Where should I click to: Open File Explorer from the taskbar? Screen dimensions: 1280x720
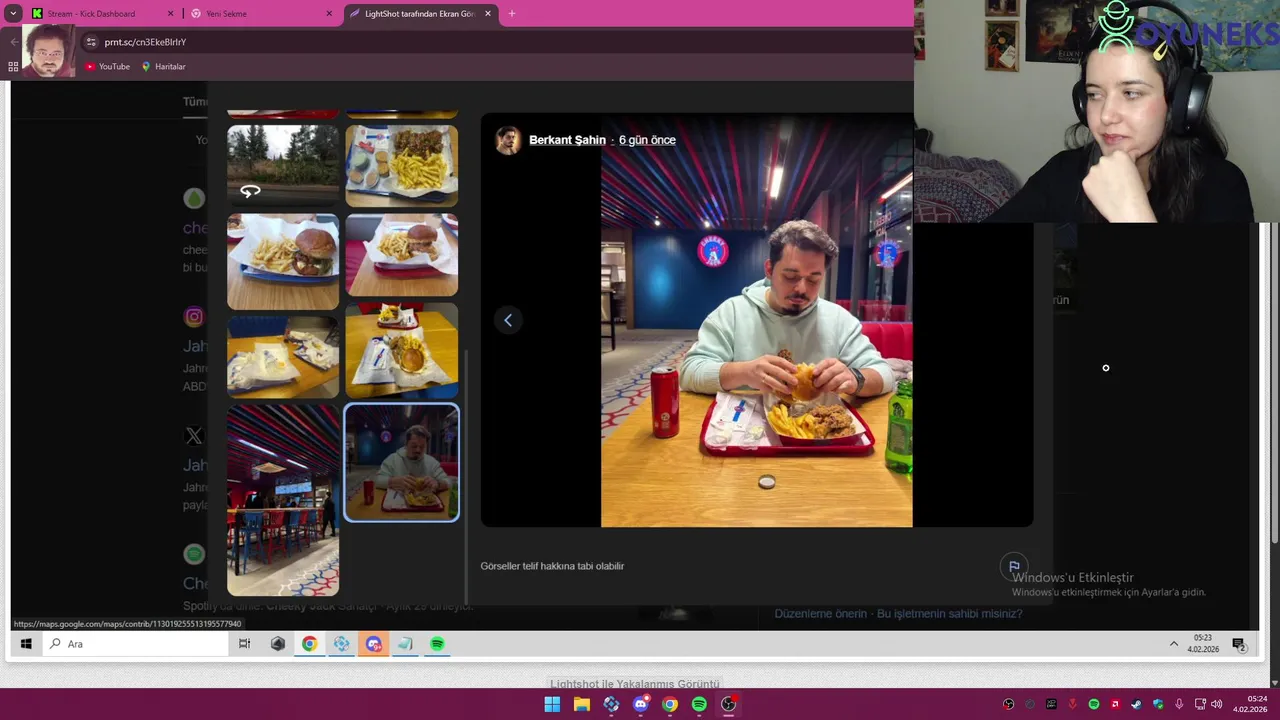point(581,704)
